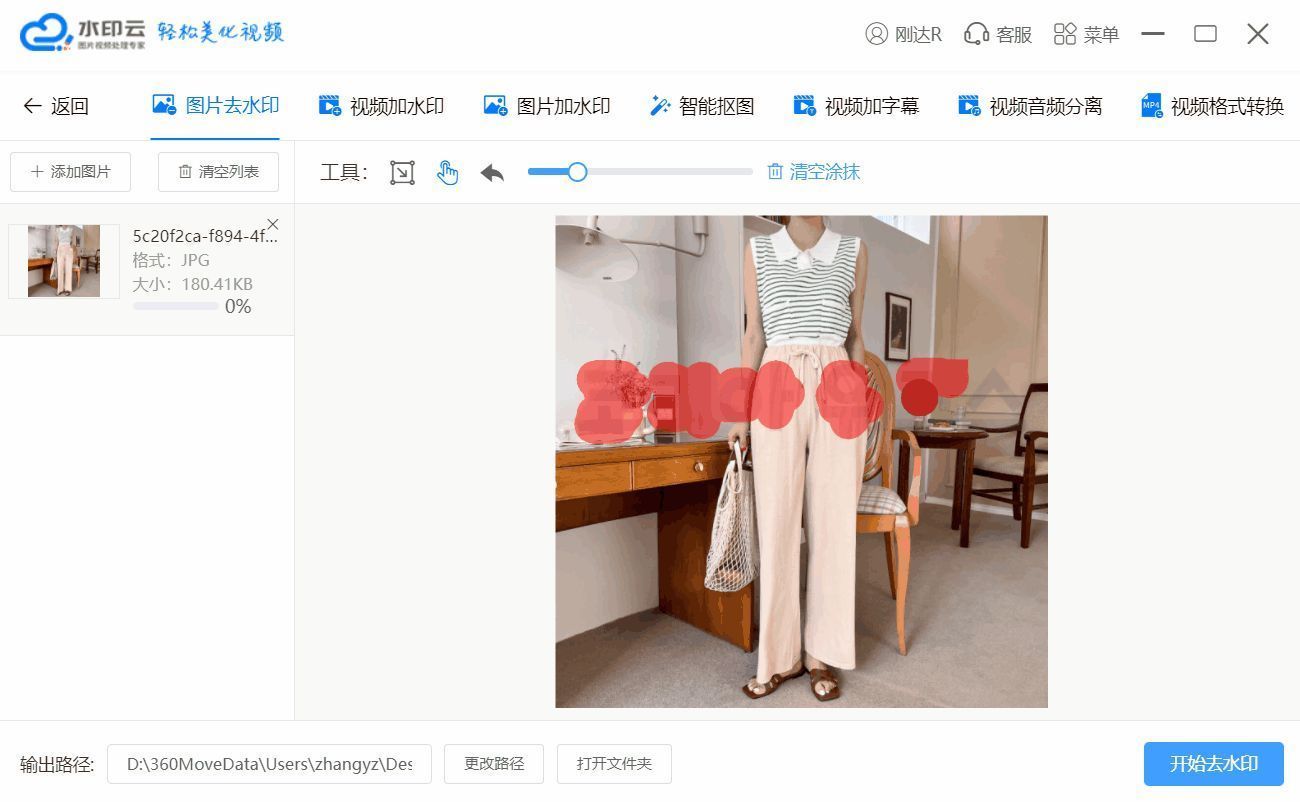Open the 视频音频分离 tab
Viewport: 1300px width, 802px height.
click(x=1030, y=106)
